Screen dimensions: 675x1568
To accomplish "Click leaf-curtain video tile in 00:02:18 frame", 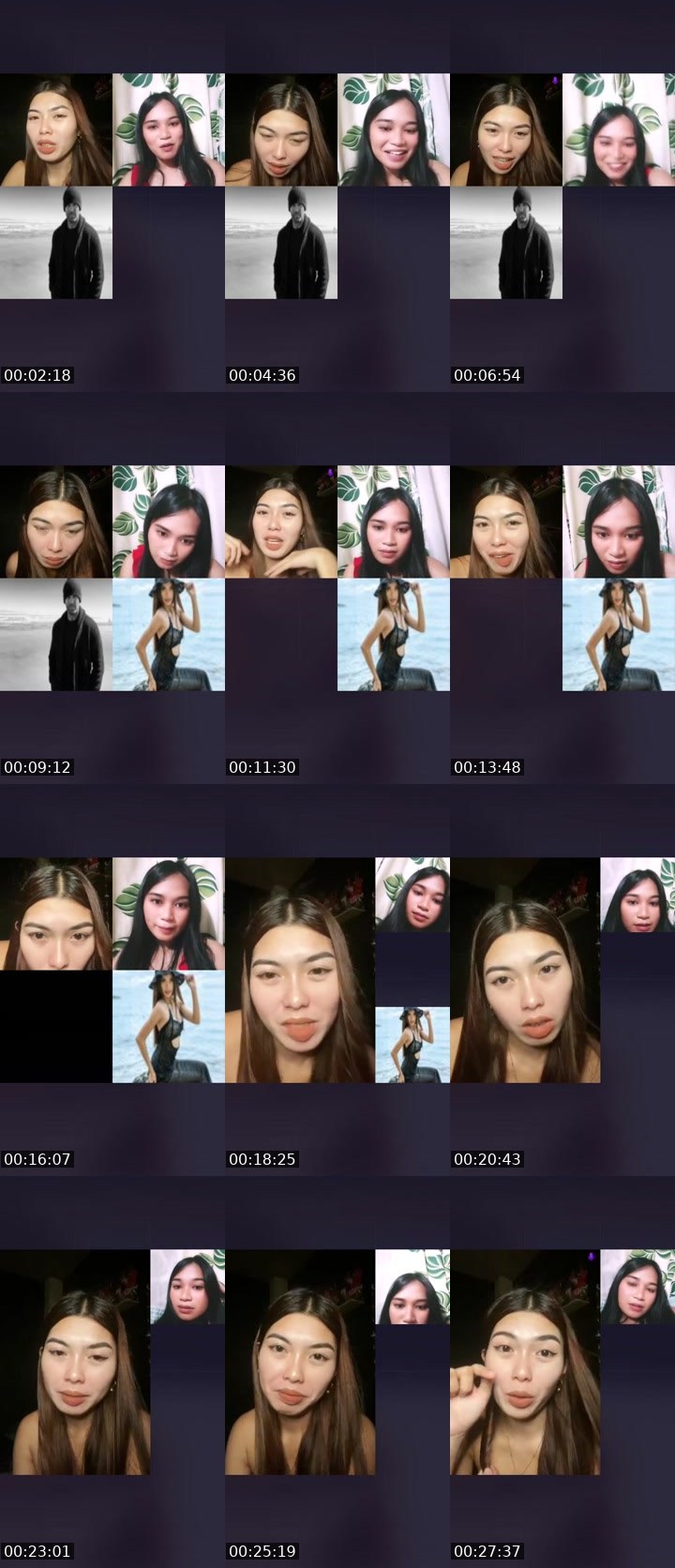I will coord(169,129).
